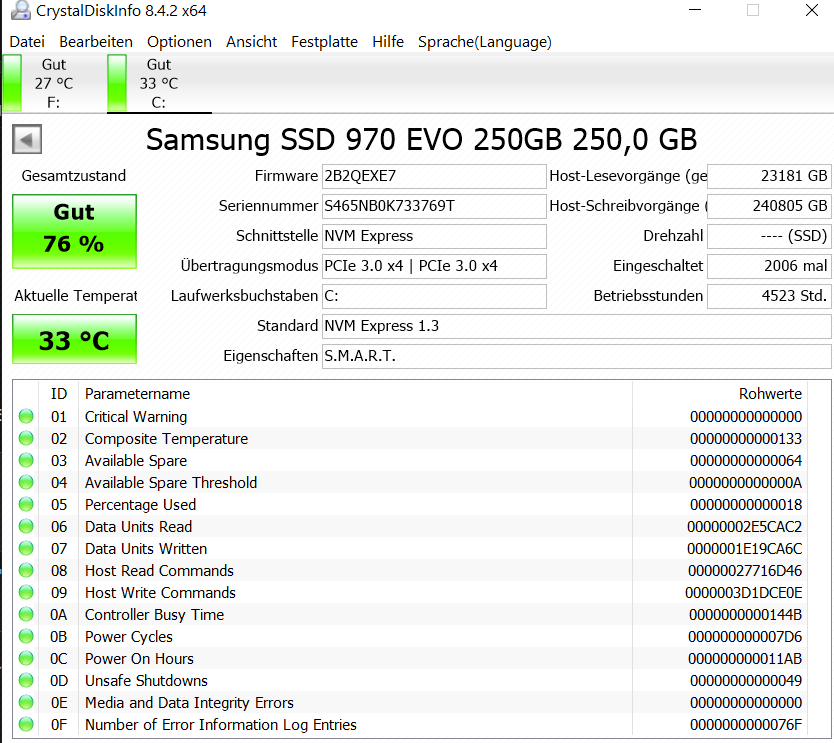
Task: Click the status circle beside Percentage Used
Action: click(26, 504)
